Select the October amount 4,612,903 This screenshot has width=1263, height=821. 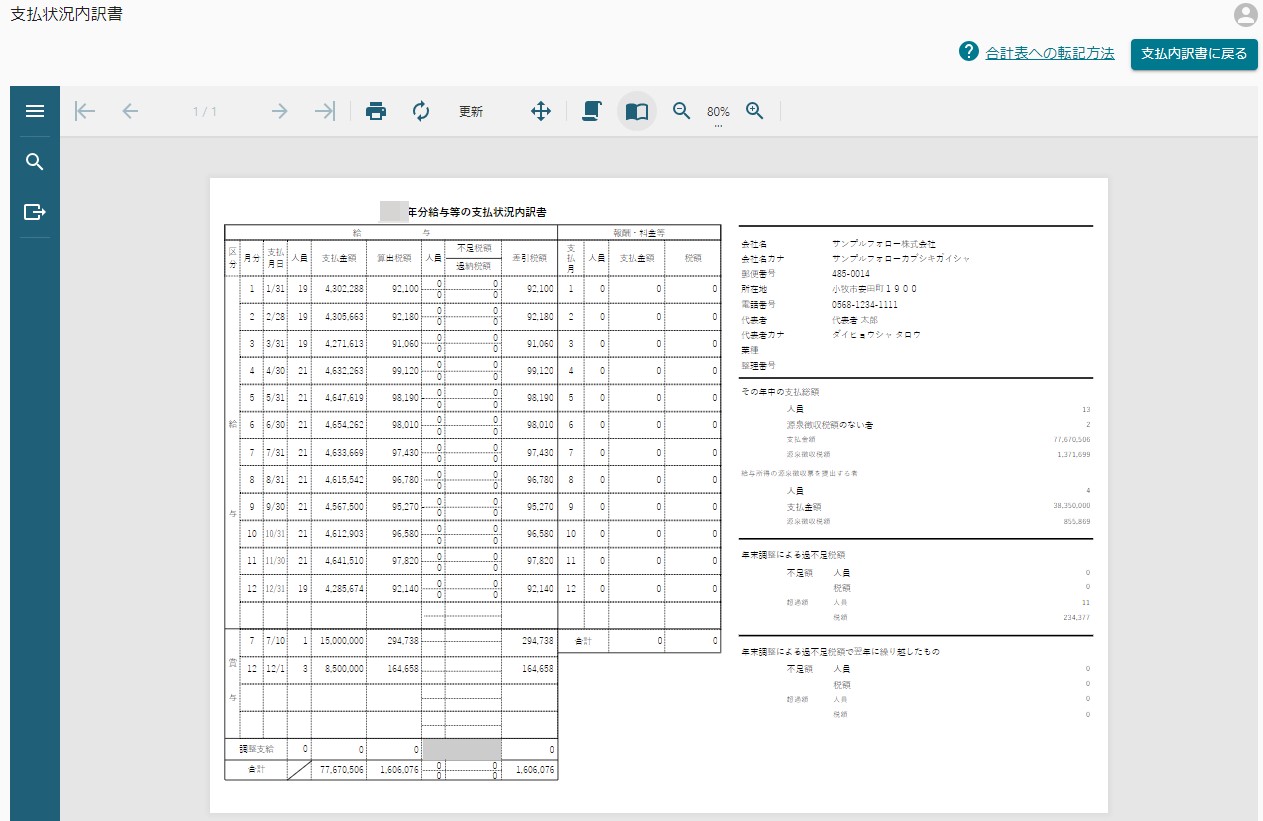[343, 534]
